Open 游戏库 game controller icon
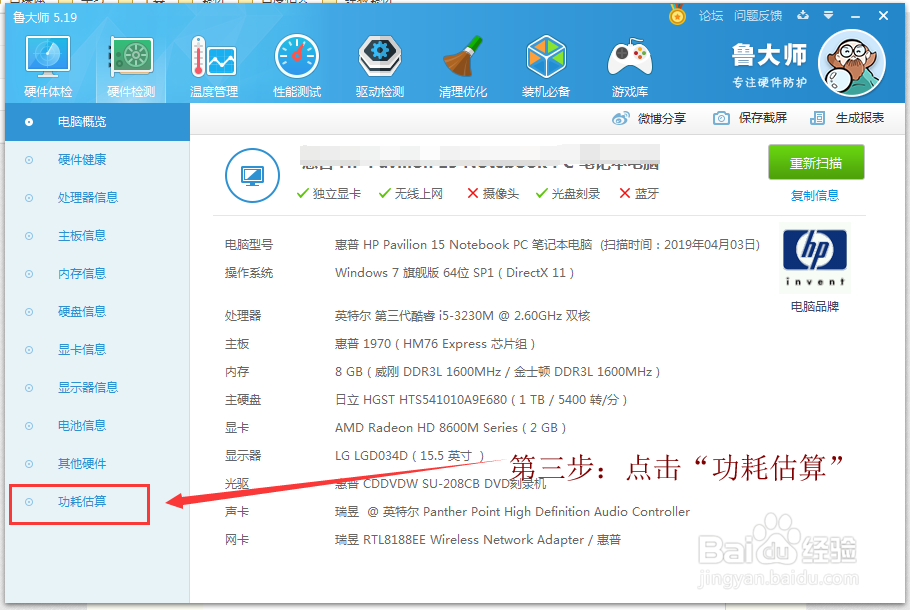 (x=630, y=66)
